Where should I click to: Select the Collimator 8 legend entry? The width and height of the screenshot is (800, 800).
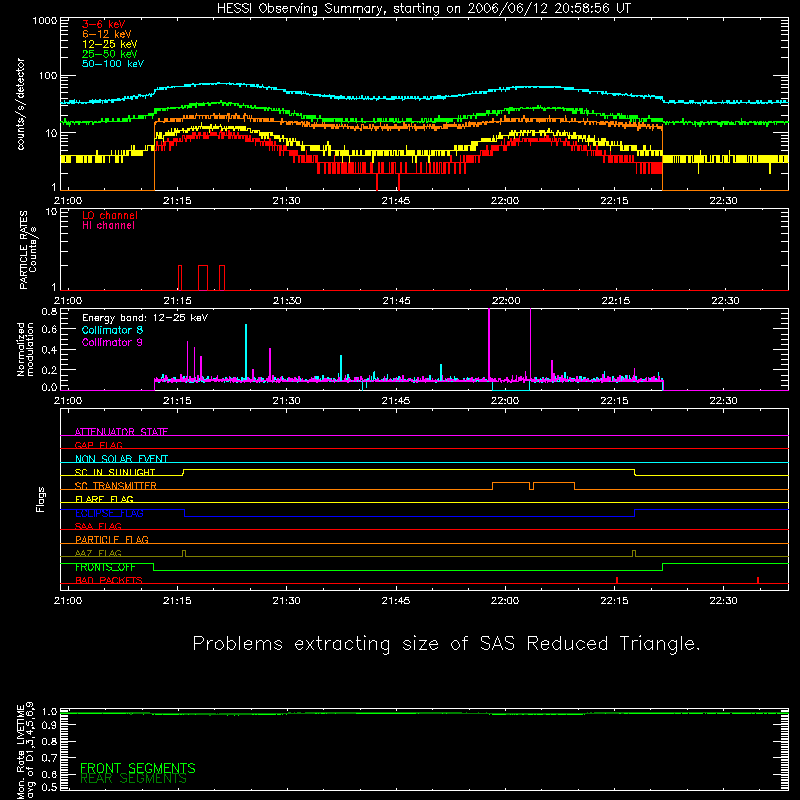[x=112, y=330]
